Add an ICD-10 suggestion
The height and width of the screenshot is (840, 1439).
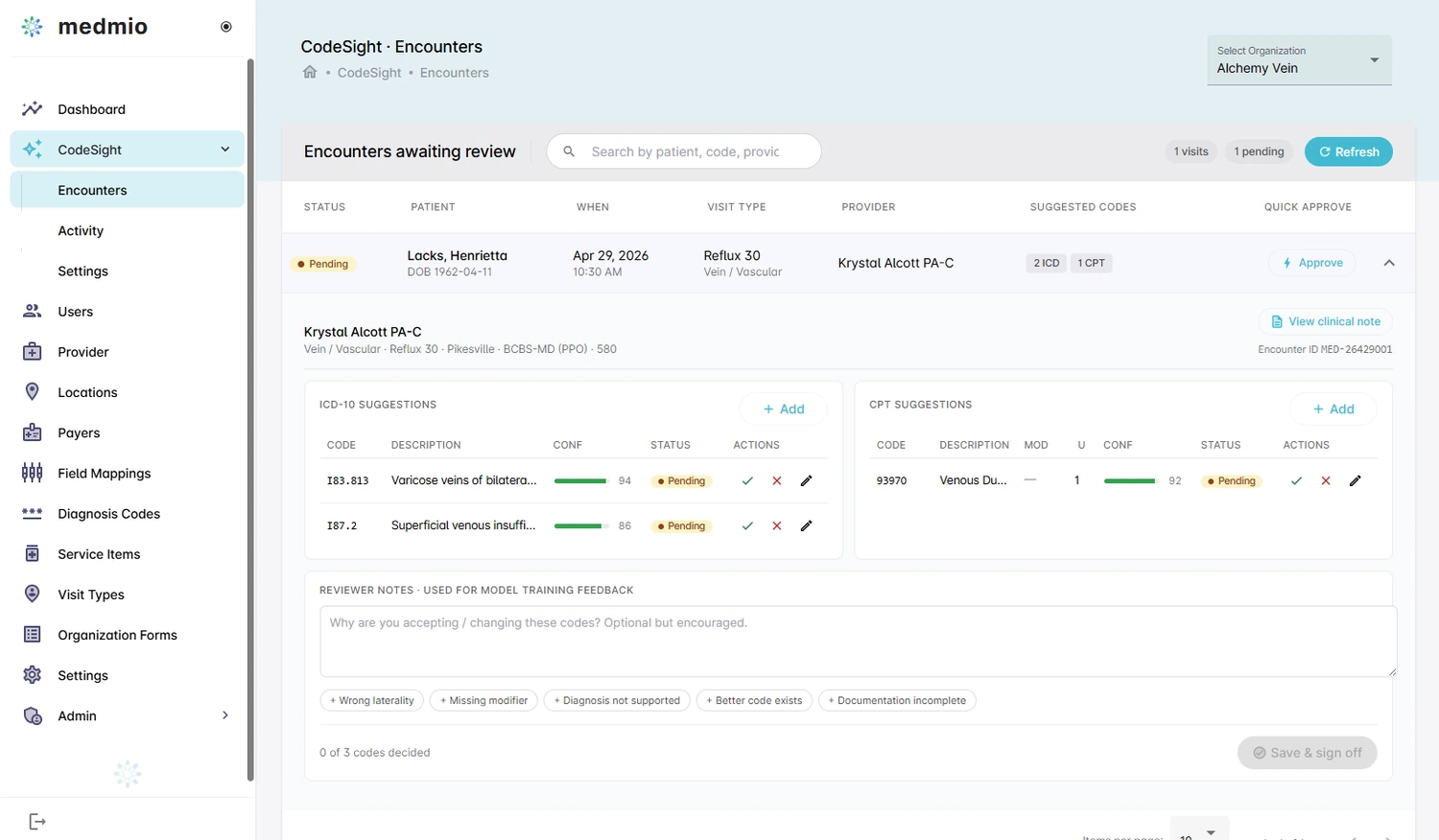coord(783,408)
